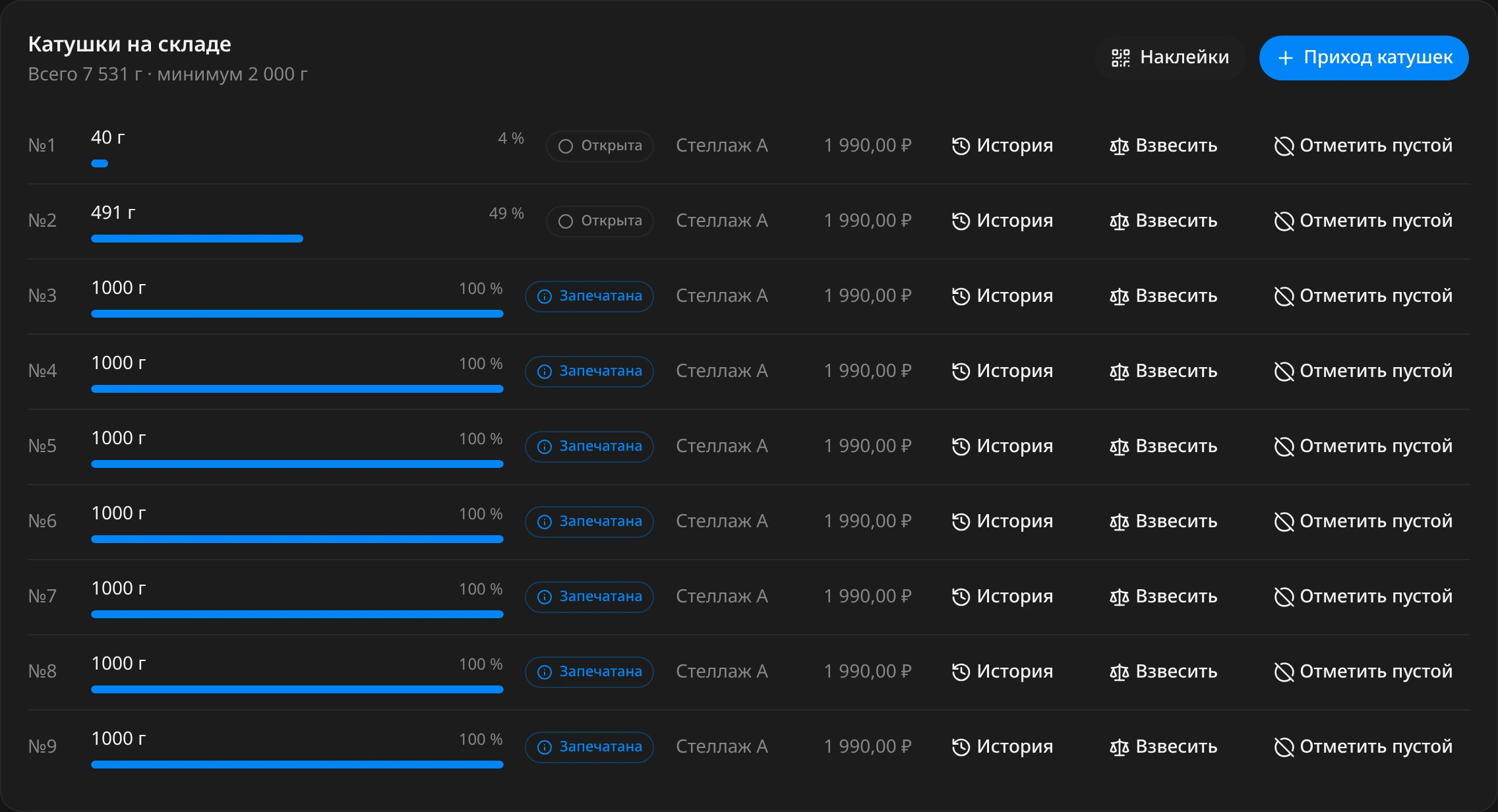Show История of spool №3
The width and height of the screenshot is (1498, 812).
click(x=1002, y=296)
